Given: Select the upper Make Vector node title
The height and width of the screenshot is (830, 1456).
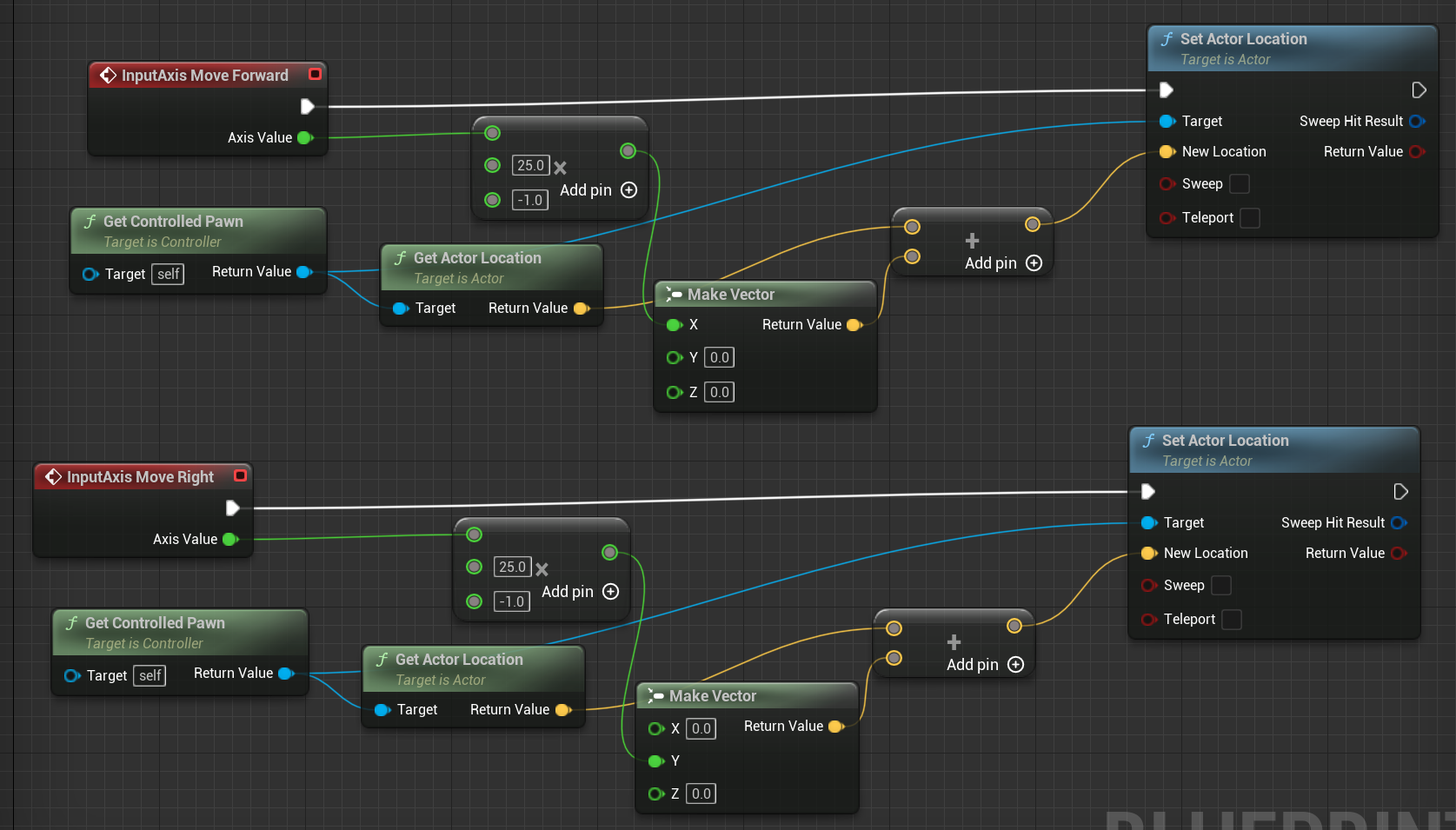Looking at the screenshot, I should (731, 295).
